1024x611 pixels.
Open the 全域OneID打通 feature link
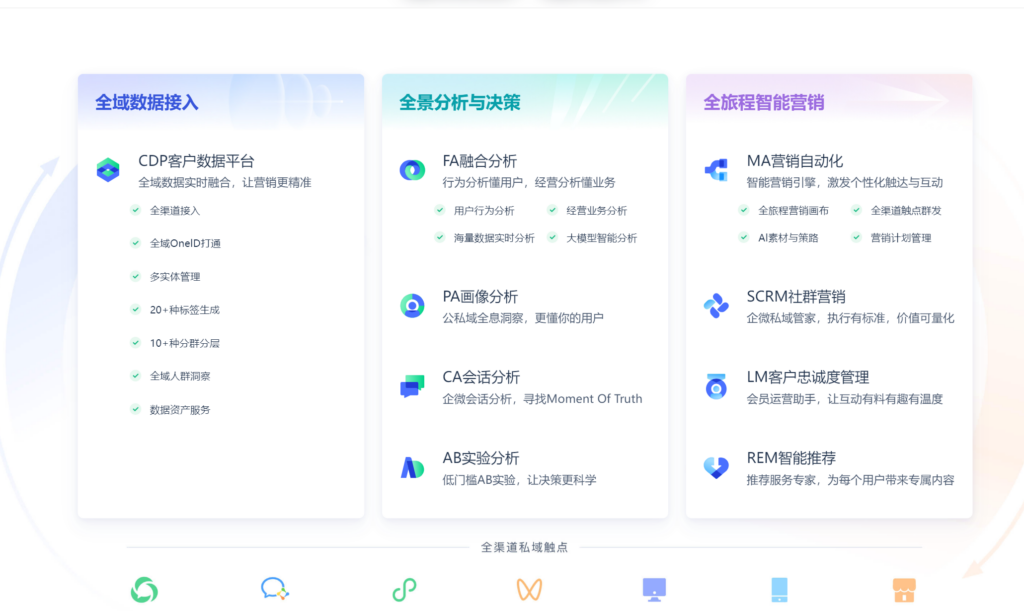click(185, 243)
